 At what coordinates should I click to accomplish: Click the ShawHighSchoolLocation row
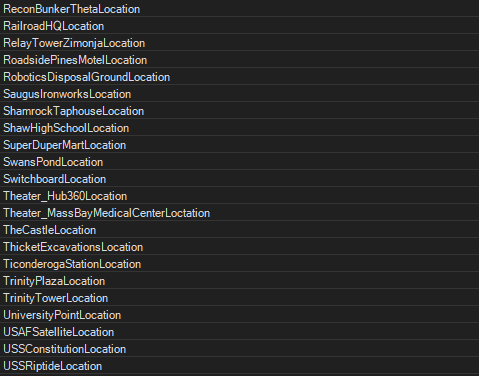point(239,128)
